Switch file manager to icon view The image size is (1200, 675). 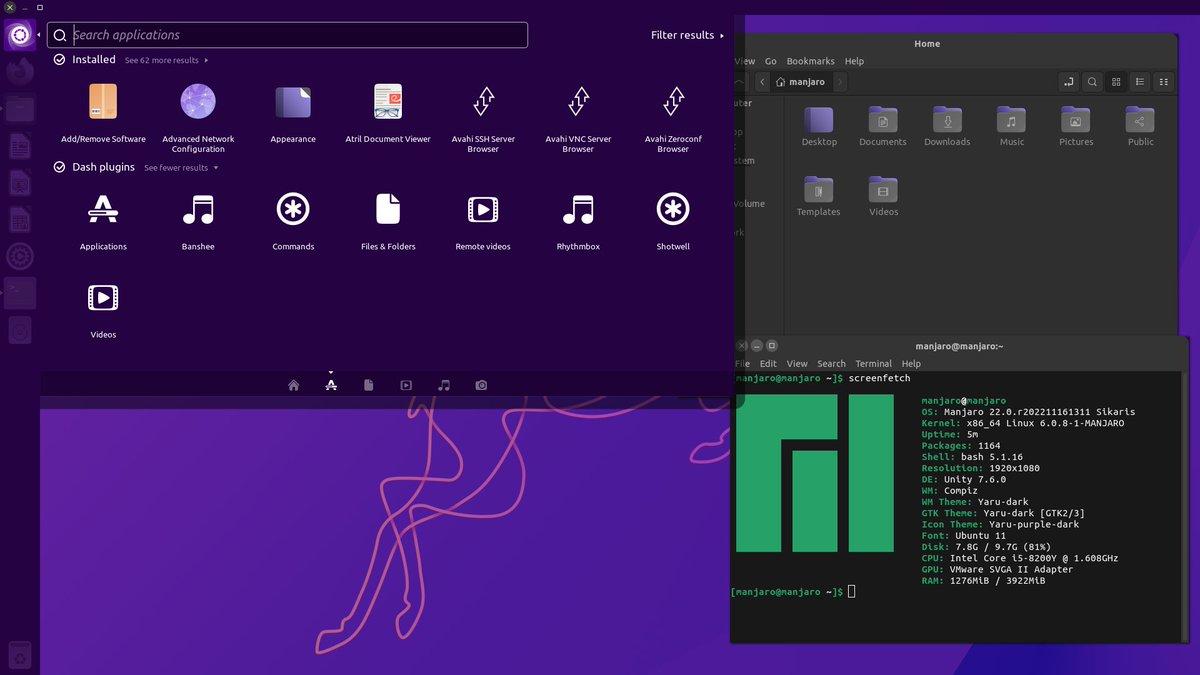(1116, 82)
